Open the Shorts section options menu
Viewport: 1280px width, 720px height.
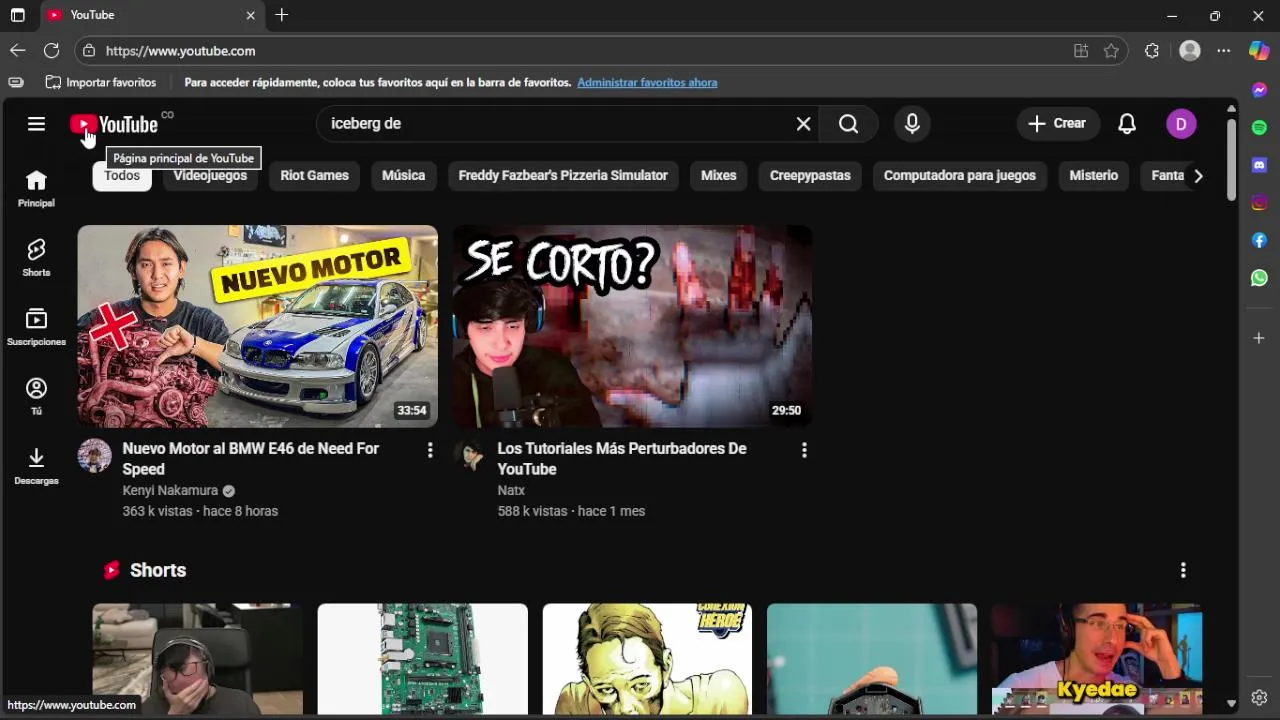click(1183, 570)
